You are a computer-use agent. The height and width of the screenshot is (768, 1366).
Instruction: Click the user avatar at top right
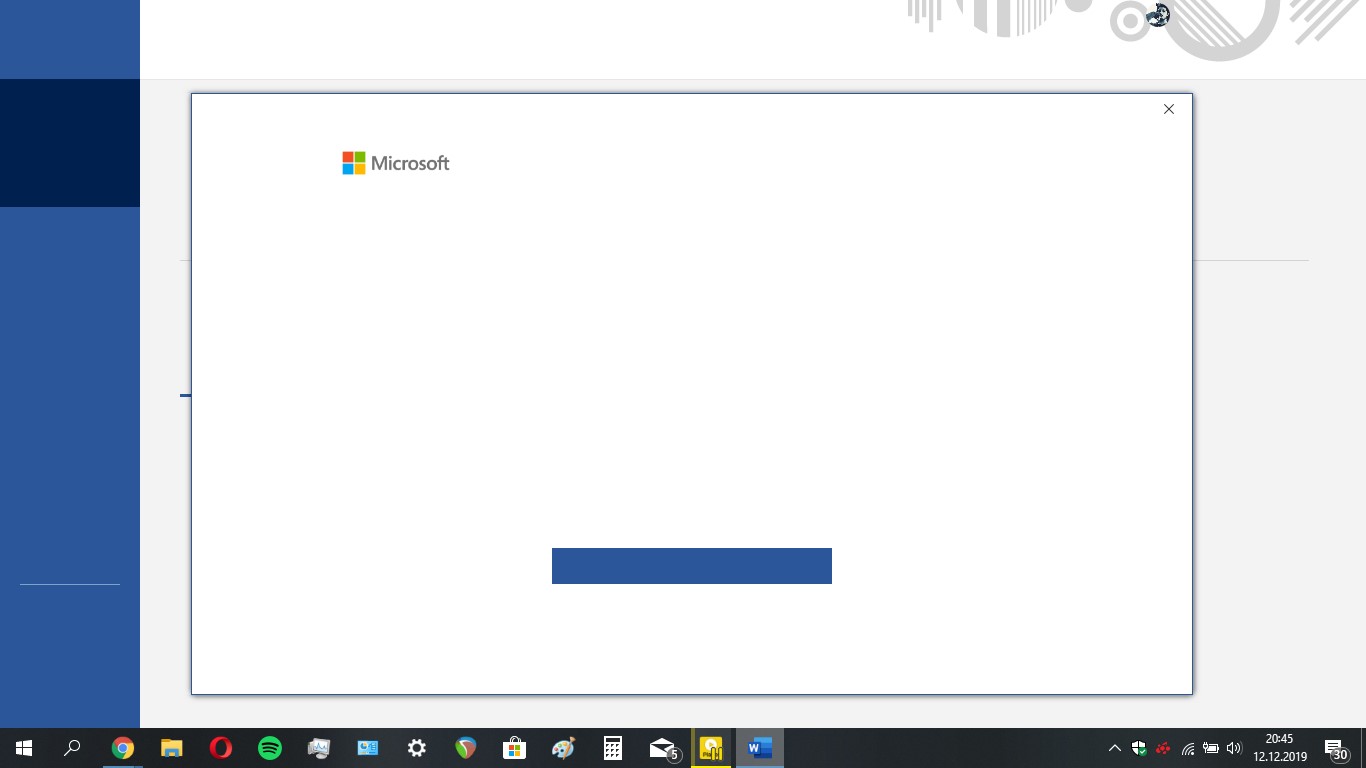[1158, 15]
